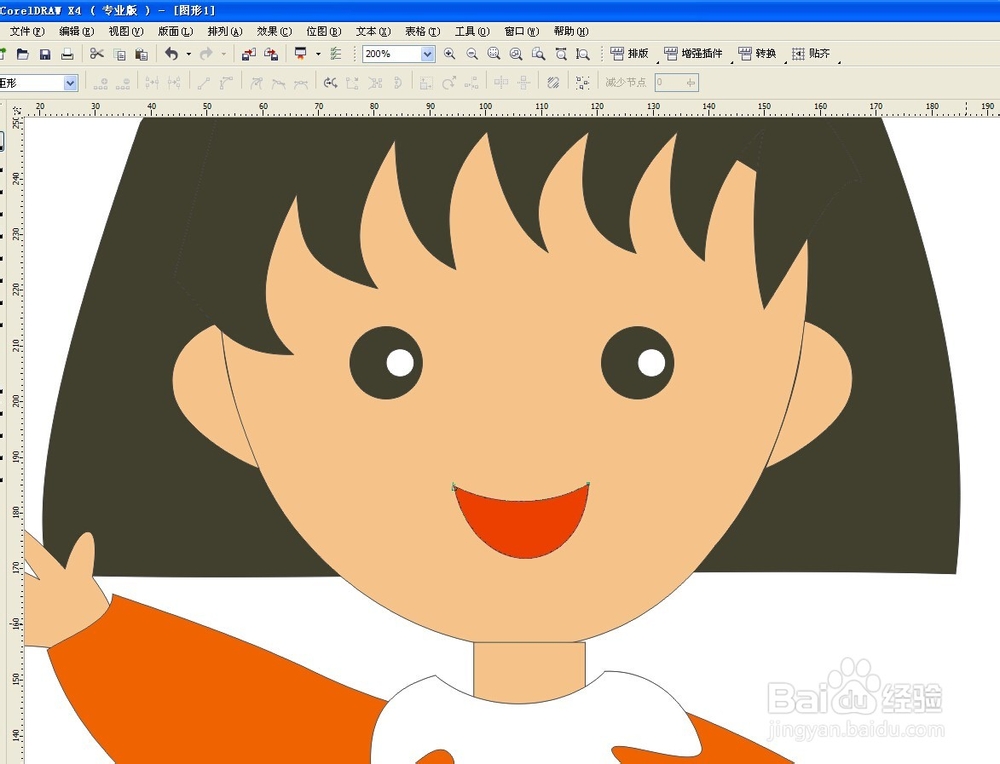The height and width of the screenshot is (764, 1000).
Task: Click the convert to line icon
Action: click(203, 82)
